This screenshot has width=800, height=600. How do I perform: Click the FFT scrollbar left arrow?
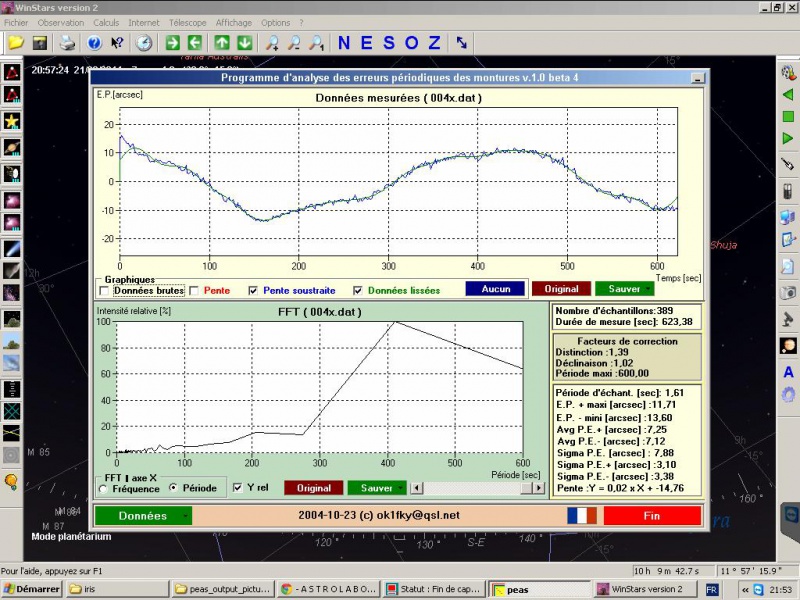(417, 488)
